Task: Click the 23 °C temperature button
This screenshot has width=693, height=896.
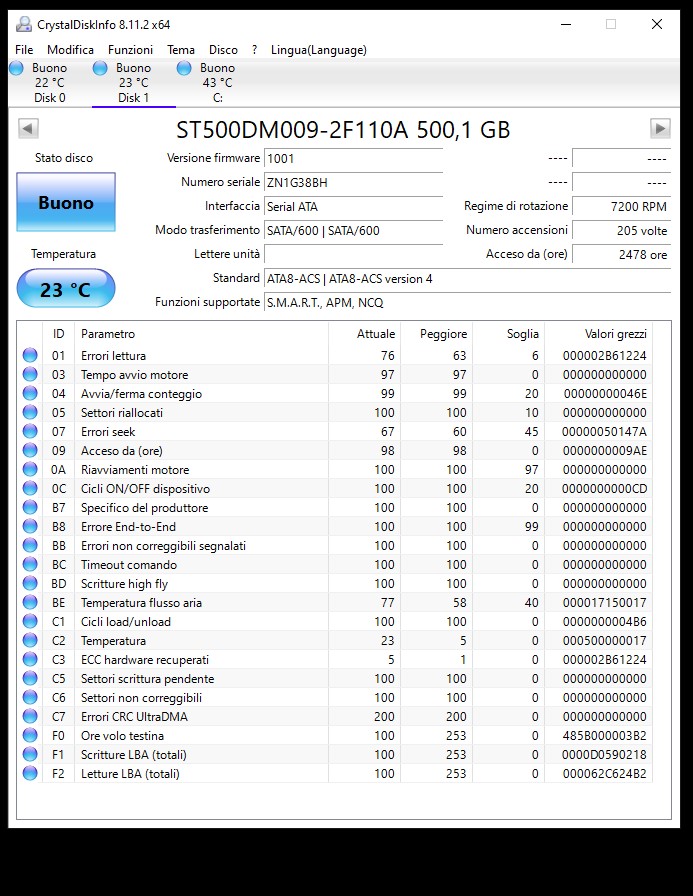Action: pos(66,289)
